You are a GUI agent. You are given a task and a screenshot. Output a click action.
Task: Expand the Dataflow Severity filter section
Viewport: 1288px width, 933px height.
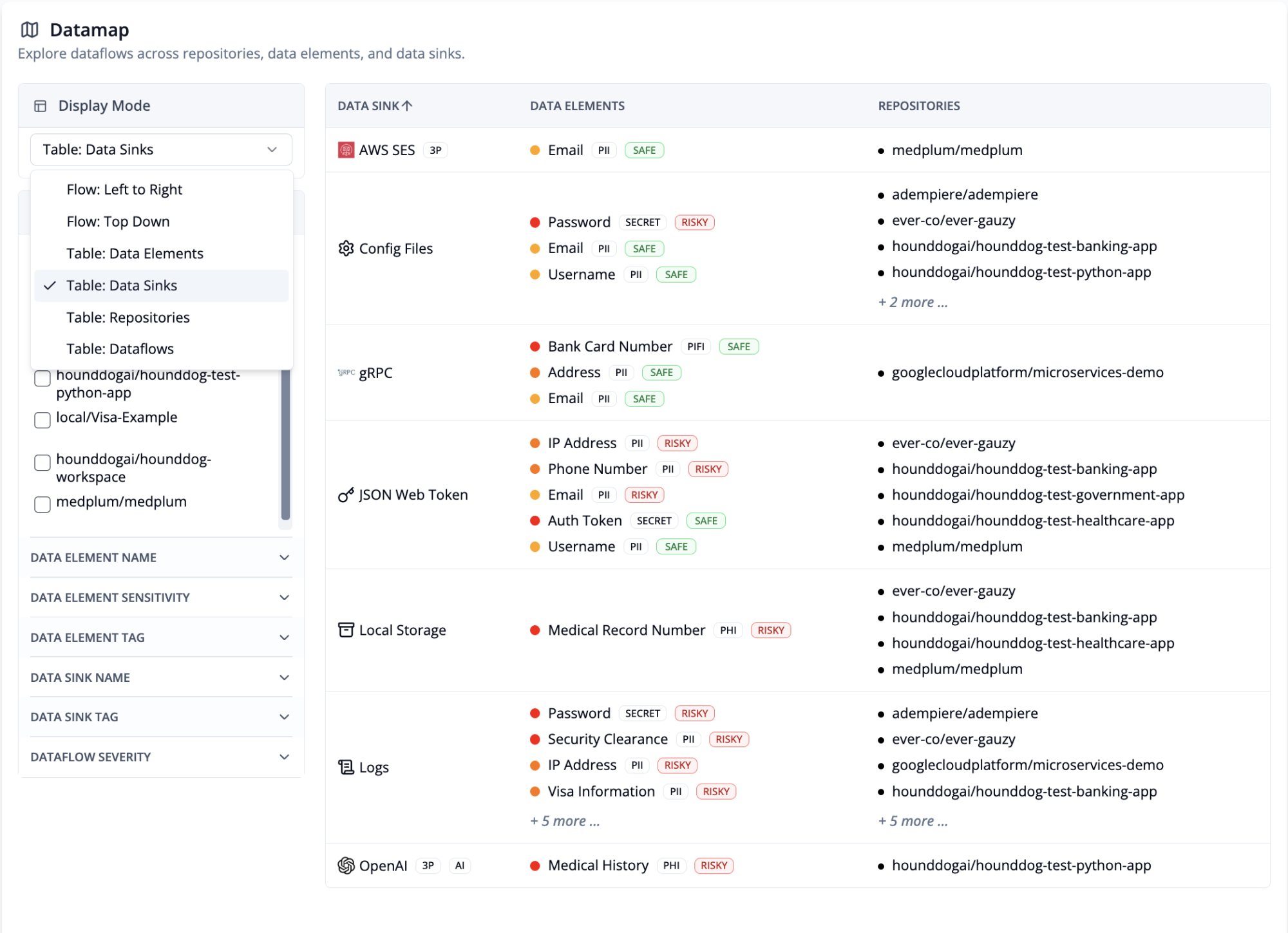point(161,757)
